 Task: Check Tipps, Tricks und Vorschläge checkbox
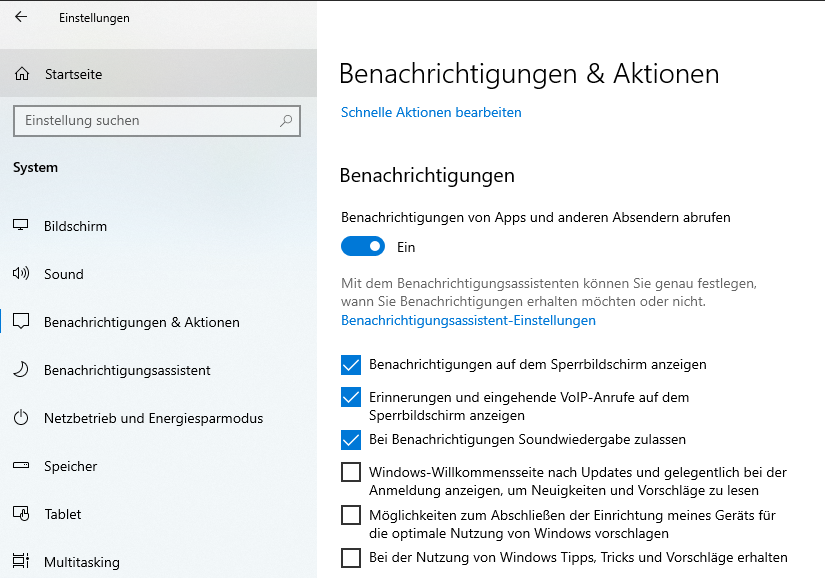[x=351, y=558]
